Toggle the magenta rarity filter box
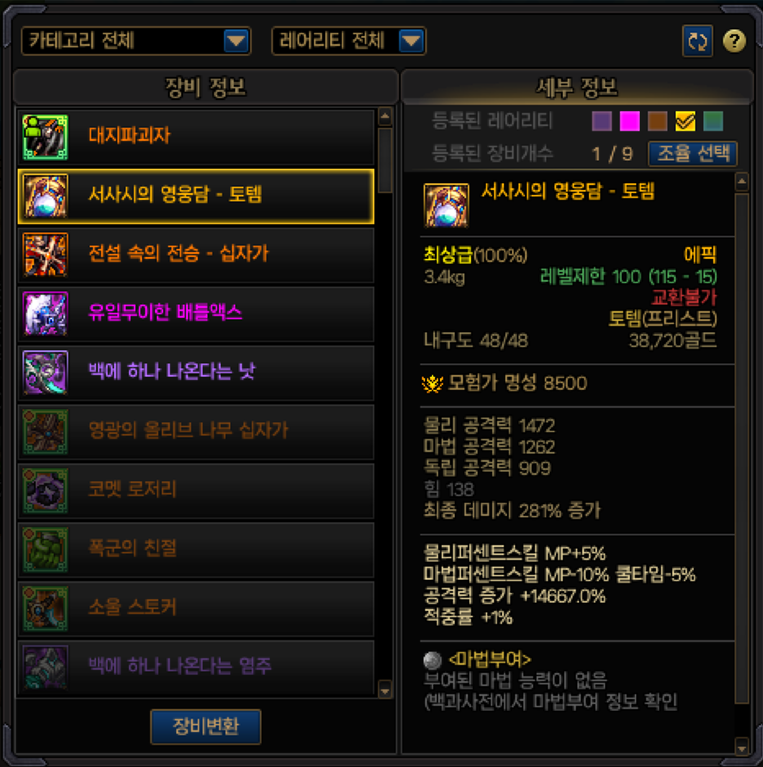763x767 pixels. coord(629,121)
